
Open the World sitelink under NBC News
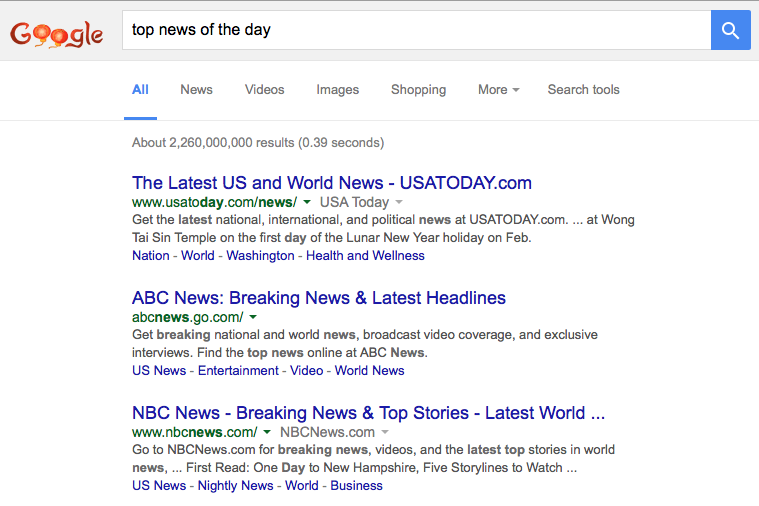pyautogui.click(x=302, y=485)
